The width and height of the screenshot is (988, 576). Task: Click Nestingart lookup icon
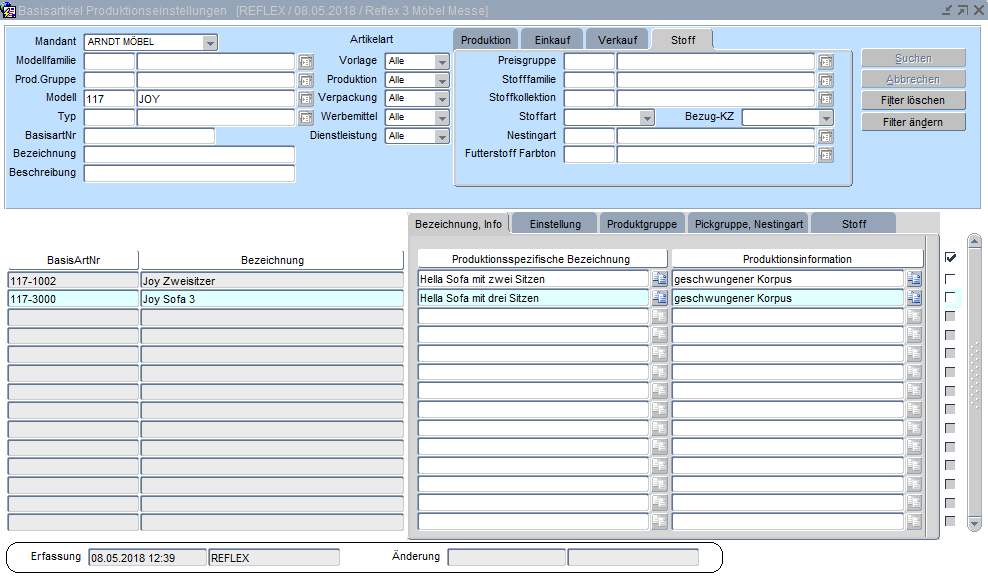pos(825,136)
